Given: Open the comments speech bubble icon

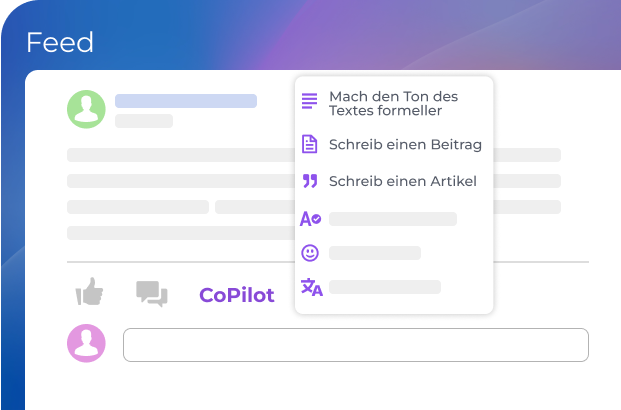Looking at the screenshot, I should pos(151,293).
